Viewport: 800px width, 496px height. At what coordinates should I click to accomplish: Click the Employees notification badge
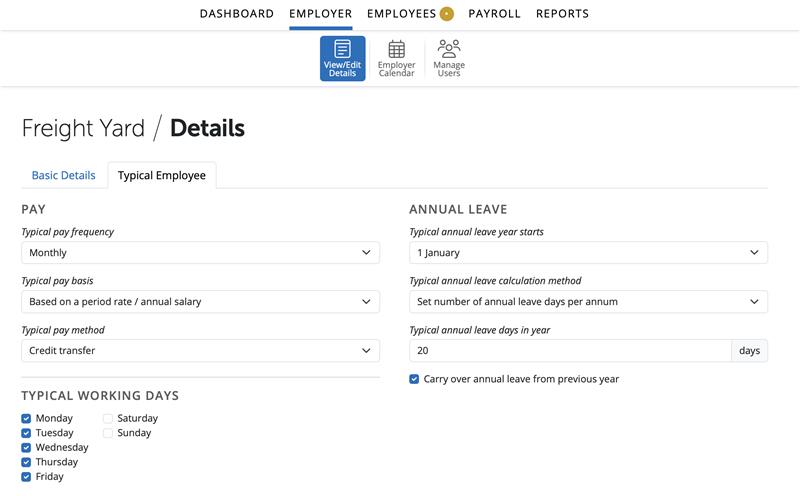[446, 14]
